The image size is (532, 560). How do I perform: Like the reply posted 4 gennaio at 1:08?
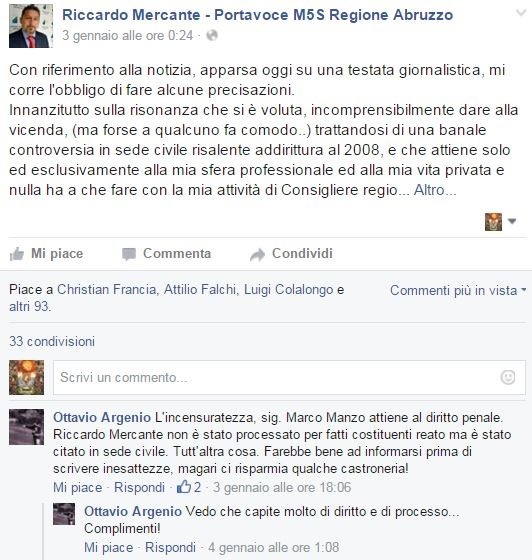click(x=109, y=547)
